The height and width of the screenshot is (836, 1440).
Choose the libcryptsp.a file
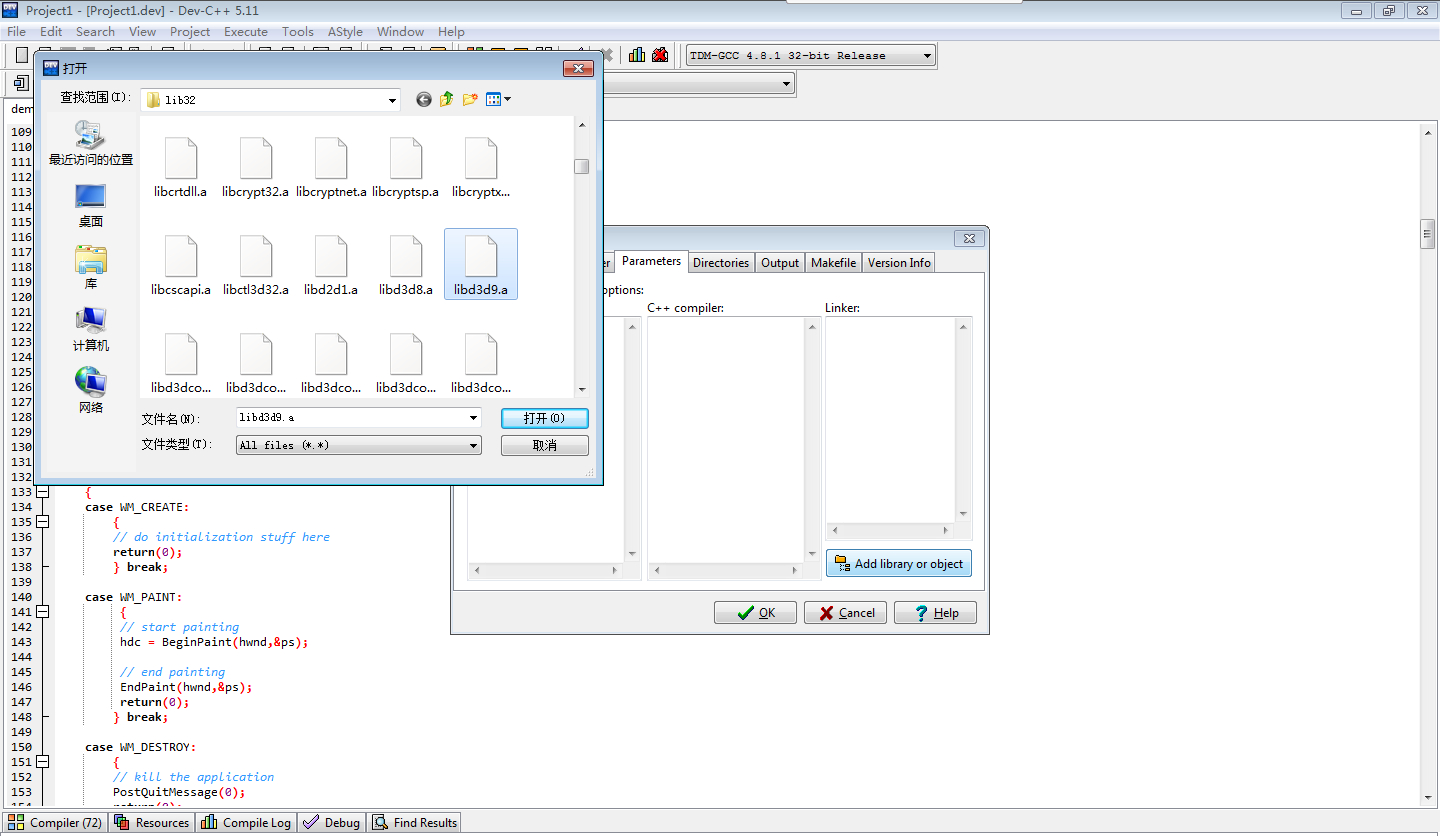(406, 168)
